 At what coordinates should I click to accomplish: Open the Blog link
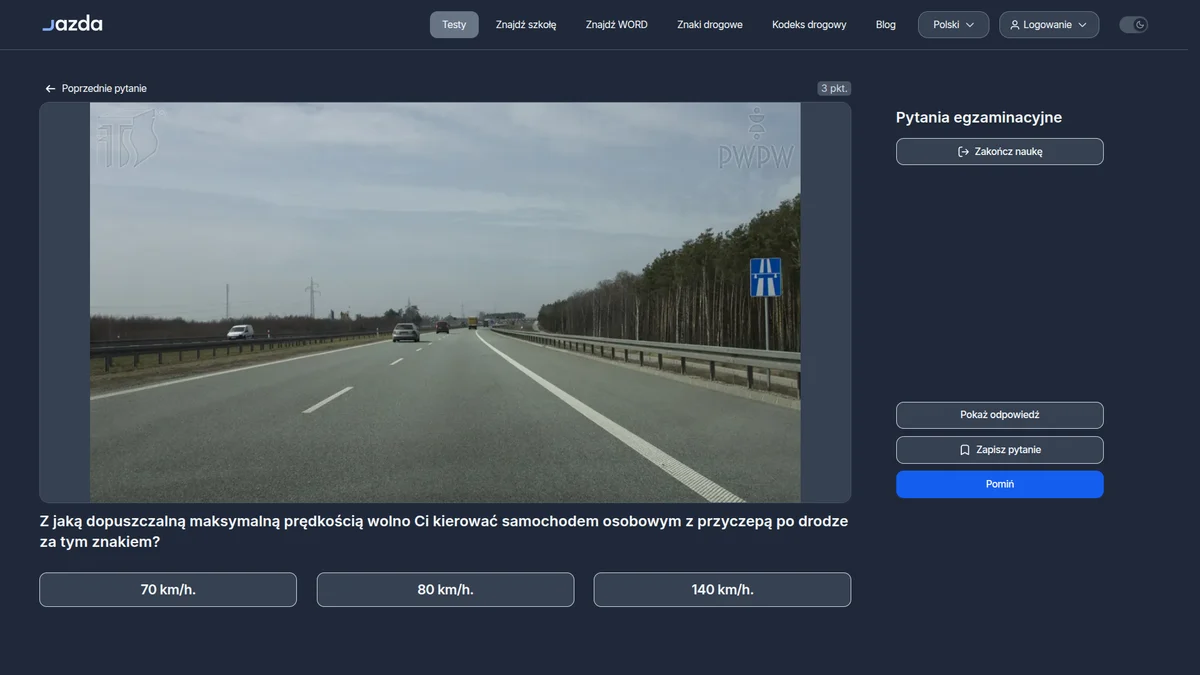[x=886, y=25]
